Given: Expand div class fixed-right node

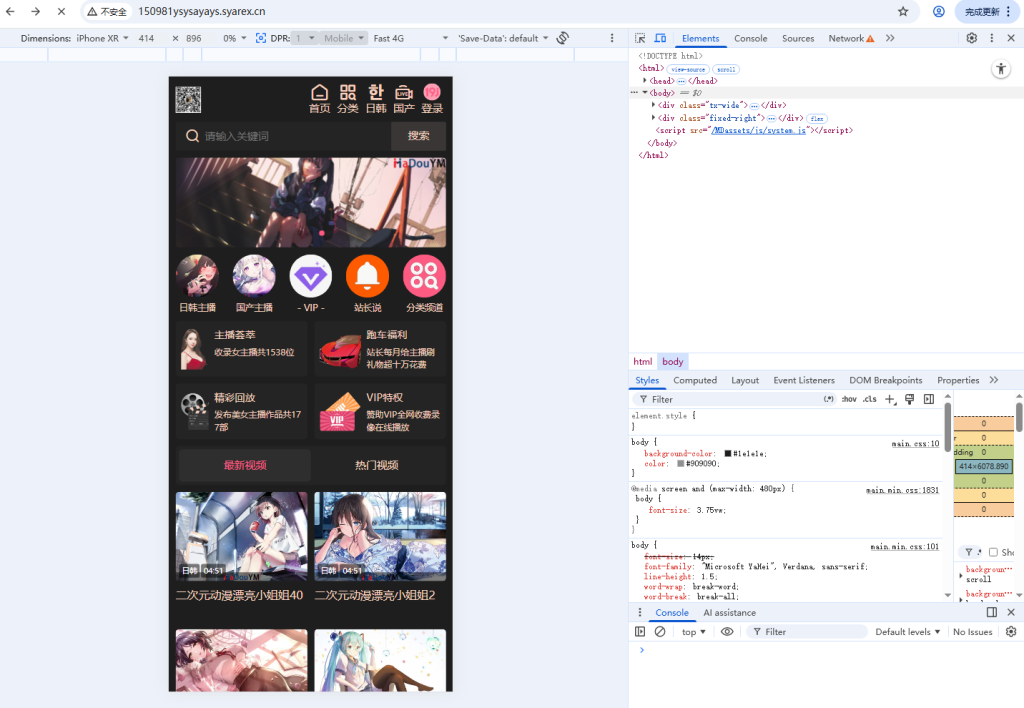Looking at the screenshot, I should (654, 118).
